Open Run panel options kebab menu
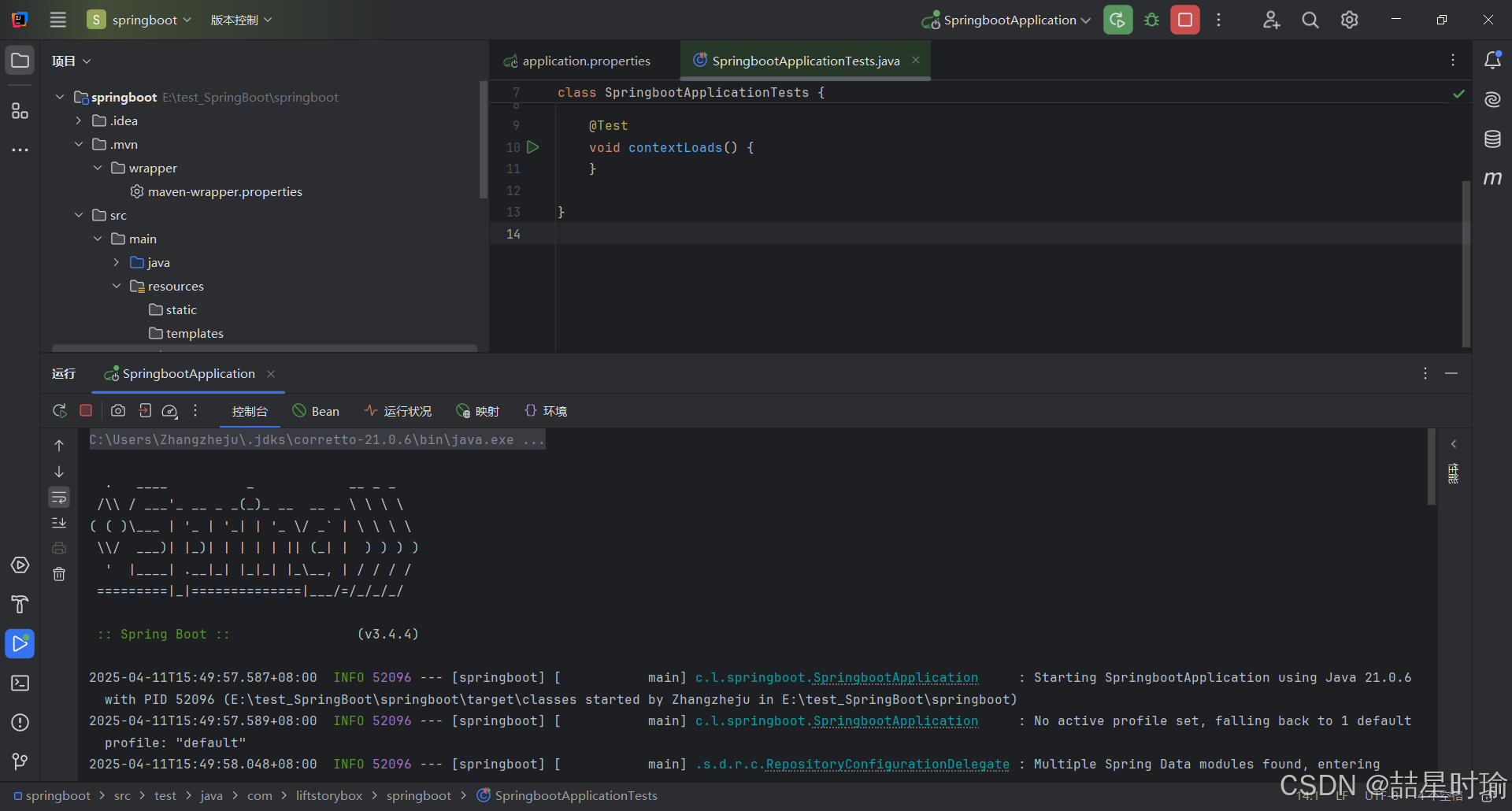 pos(1425,373)
